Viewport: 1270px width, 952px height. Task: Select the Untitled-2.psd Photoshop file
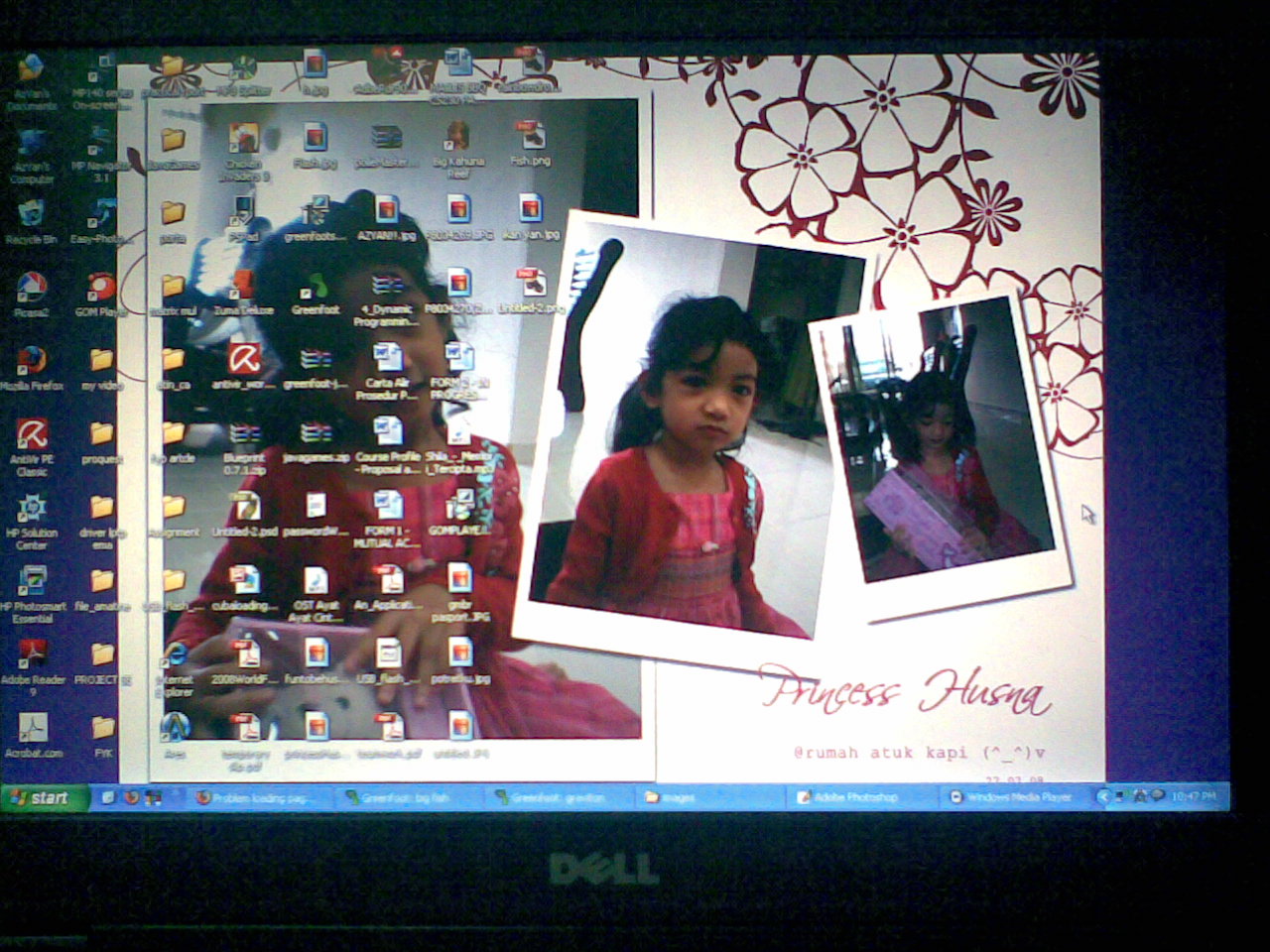[244, 516]
